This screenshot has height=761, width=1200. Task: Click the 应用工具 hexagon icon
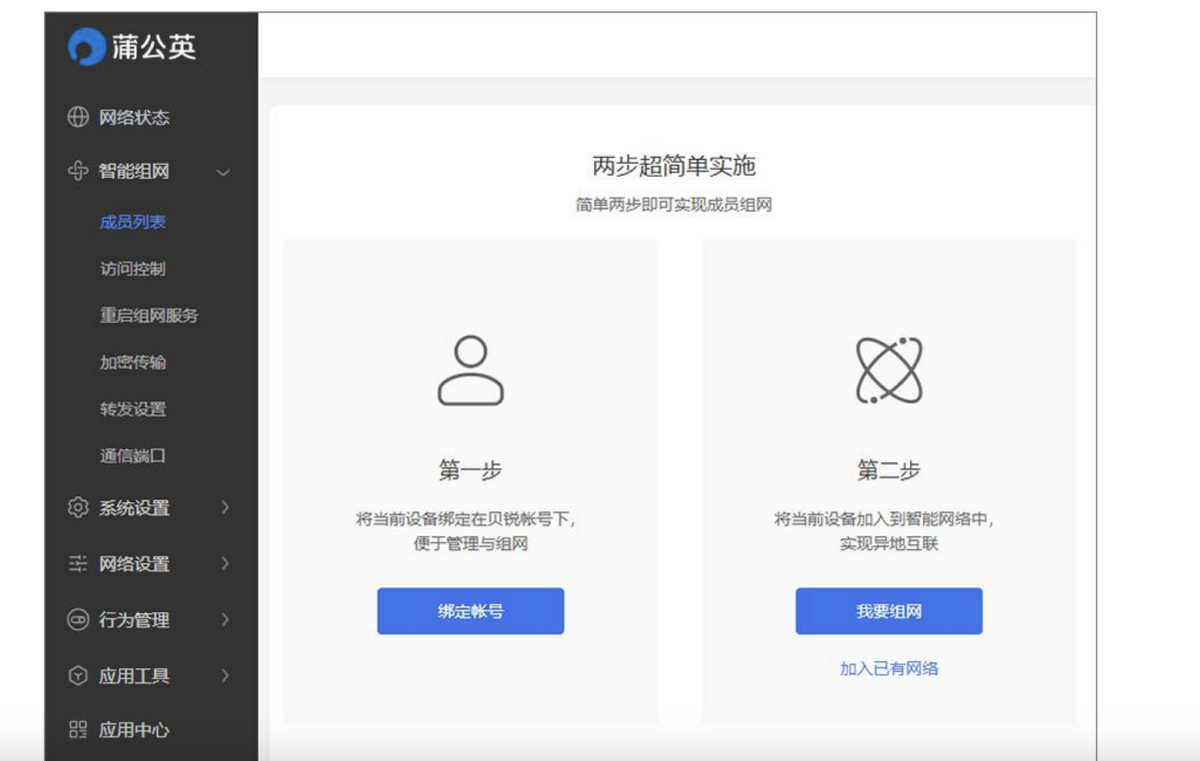click(x=78, y=676)
